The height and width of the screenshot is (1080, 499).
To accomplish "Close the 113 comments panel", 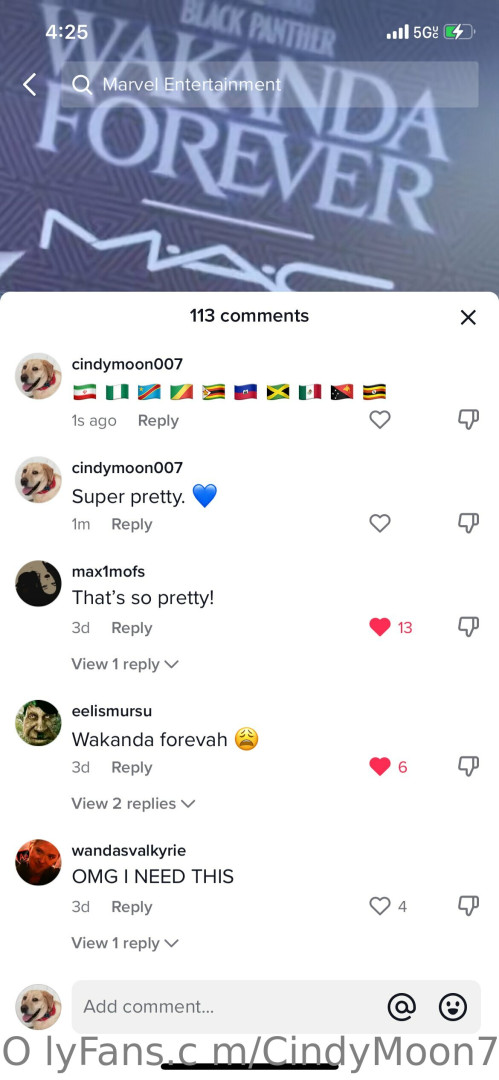I will click(468, 317).
